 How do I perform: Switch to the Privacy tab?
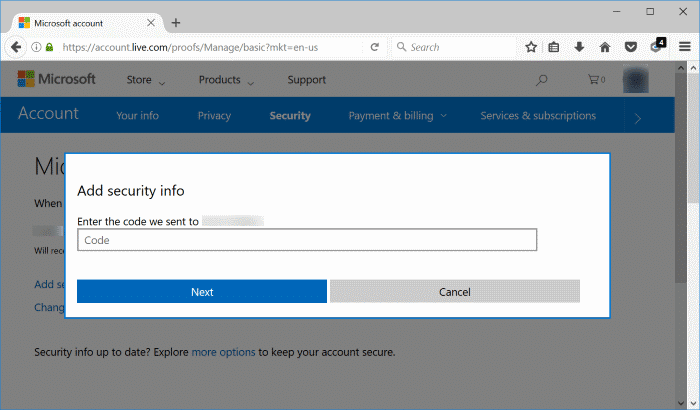tap(214, 116)
